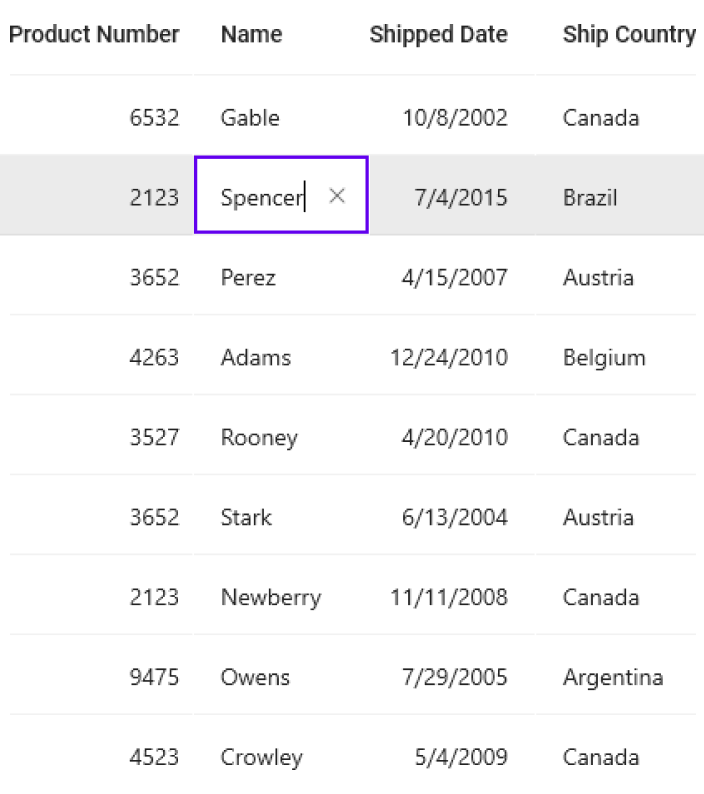Image resolution: width=704 pixels, height=794 pixels.
Task: Sort by Product Number column header
Action: coord(94,35)
